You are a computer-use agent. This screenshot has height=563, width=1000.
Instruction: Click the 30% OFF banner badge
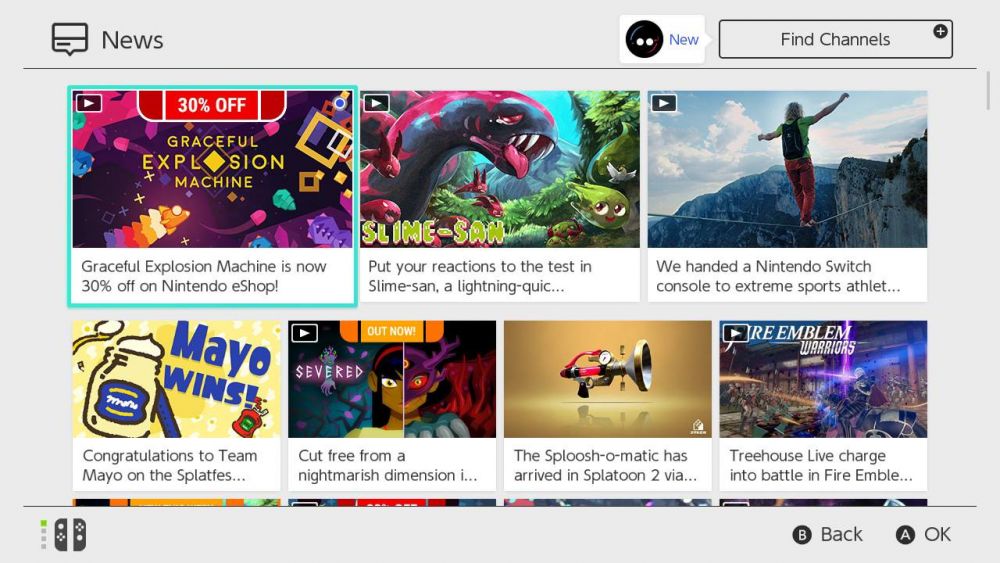point(212,105)
